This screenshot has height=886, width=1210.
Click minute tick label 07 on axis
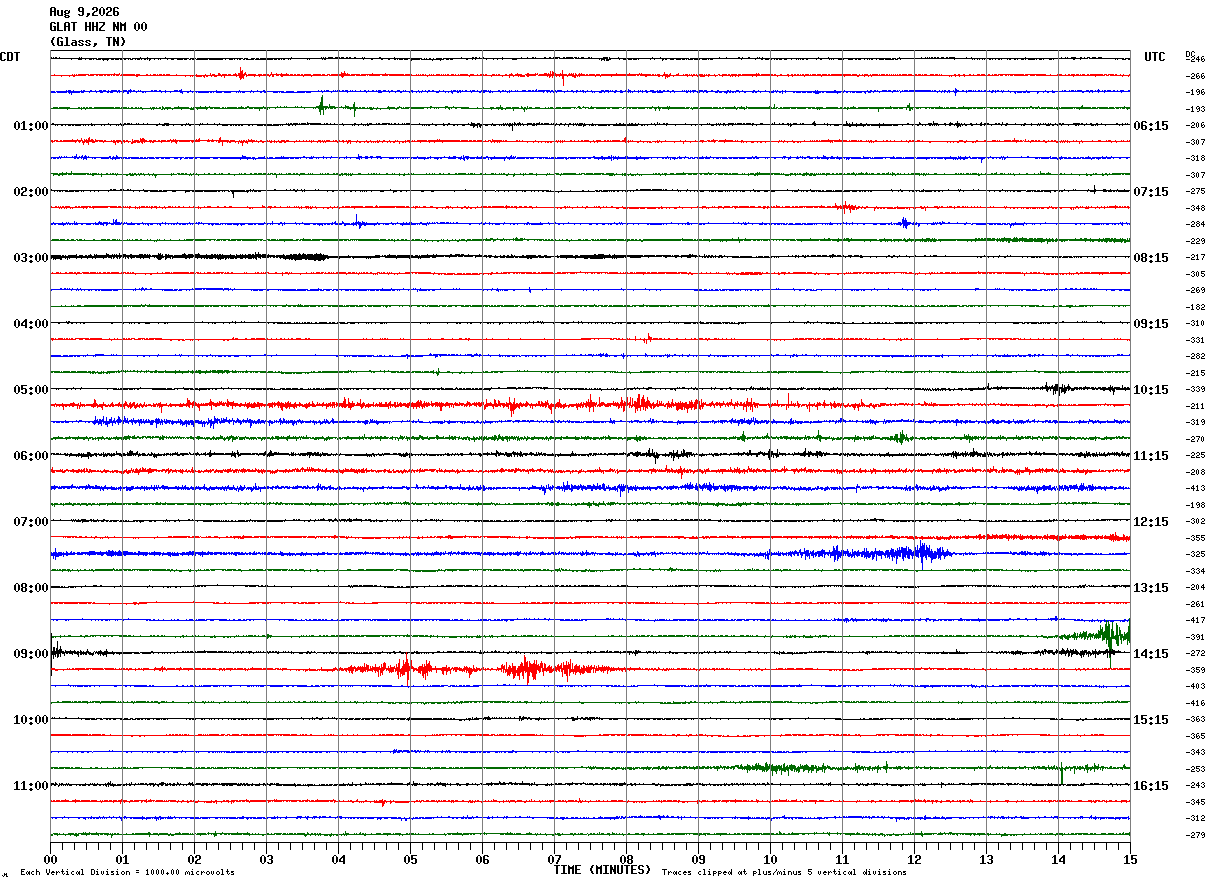tap(554, 859)
